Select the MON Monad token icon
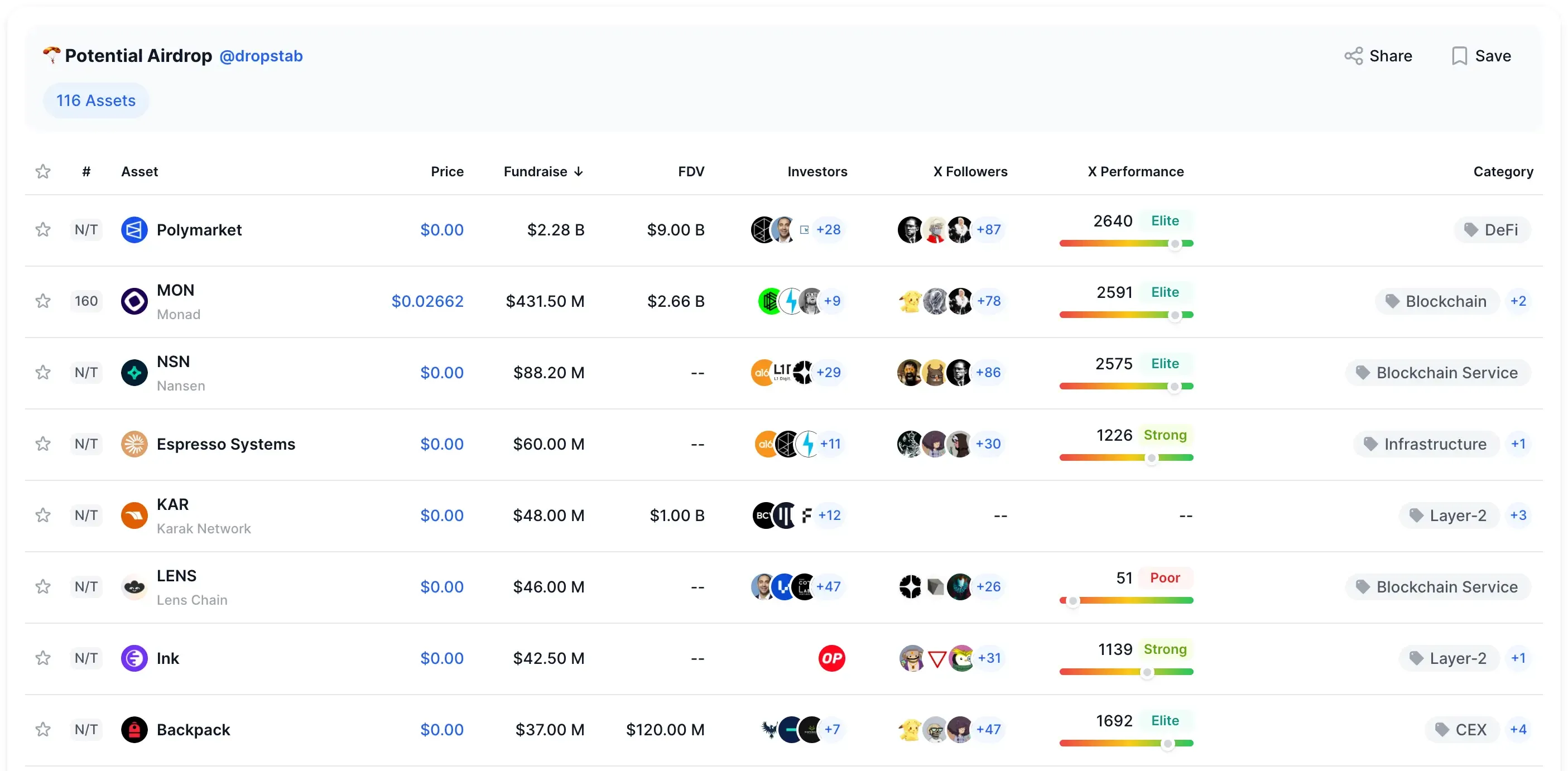The width and height of the screenshot is (1568, 771). pos(134,301)
